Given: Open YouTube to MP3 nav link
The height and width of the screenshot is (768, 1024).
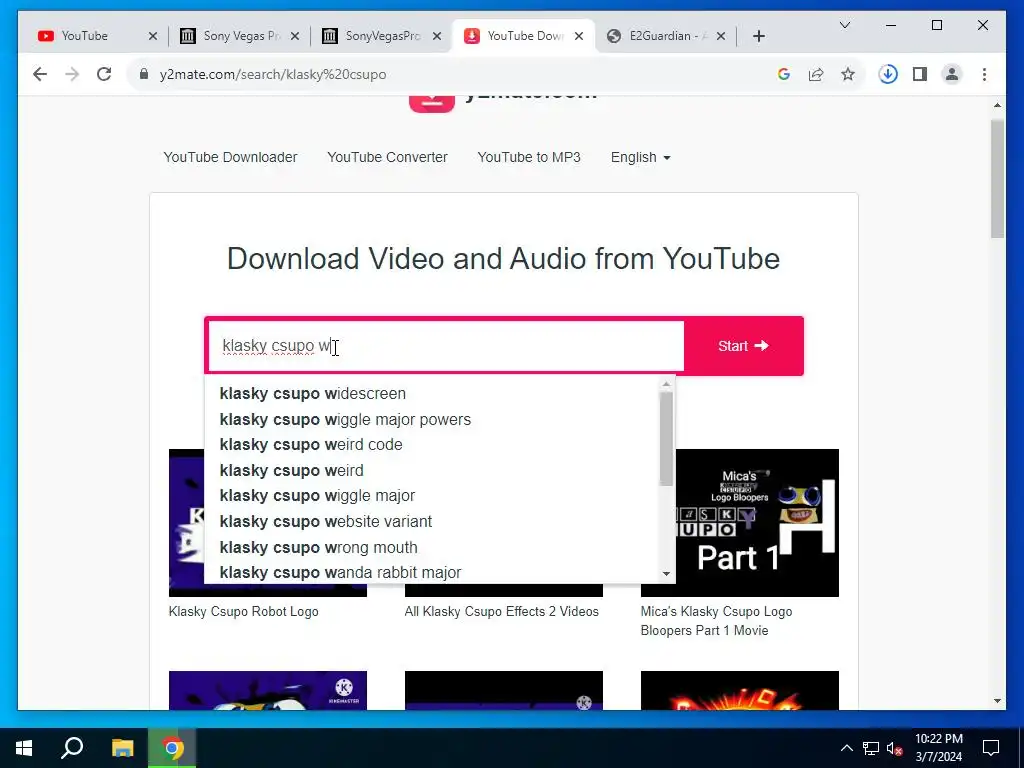Looking at the screenshot, I should tap(529, 157).
